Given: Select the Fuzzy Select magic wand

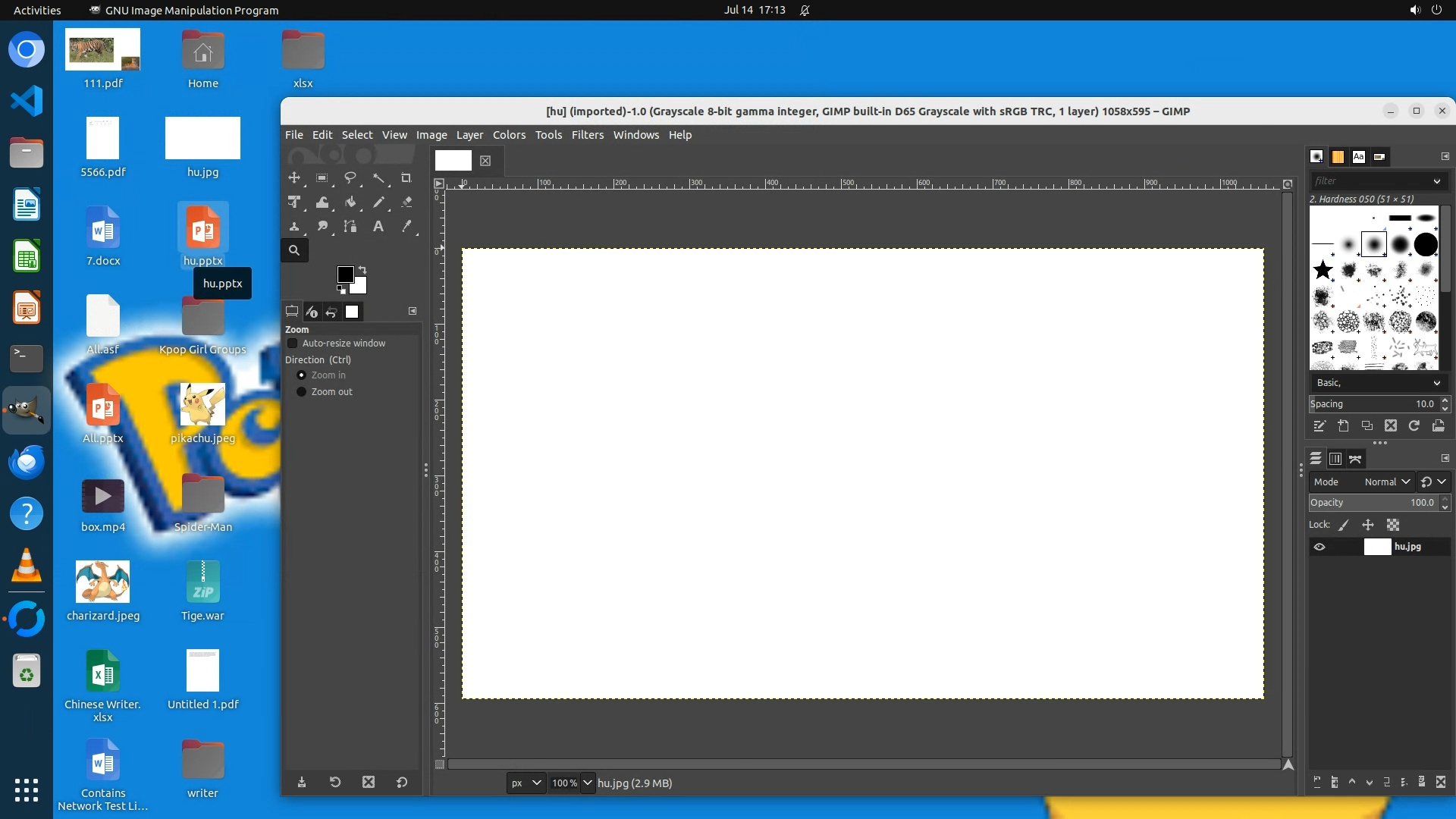Looking at the screenshot, I should 378,177.
